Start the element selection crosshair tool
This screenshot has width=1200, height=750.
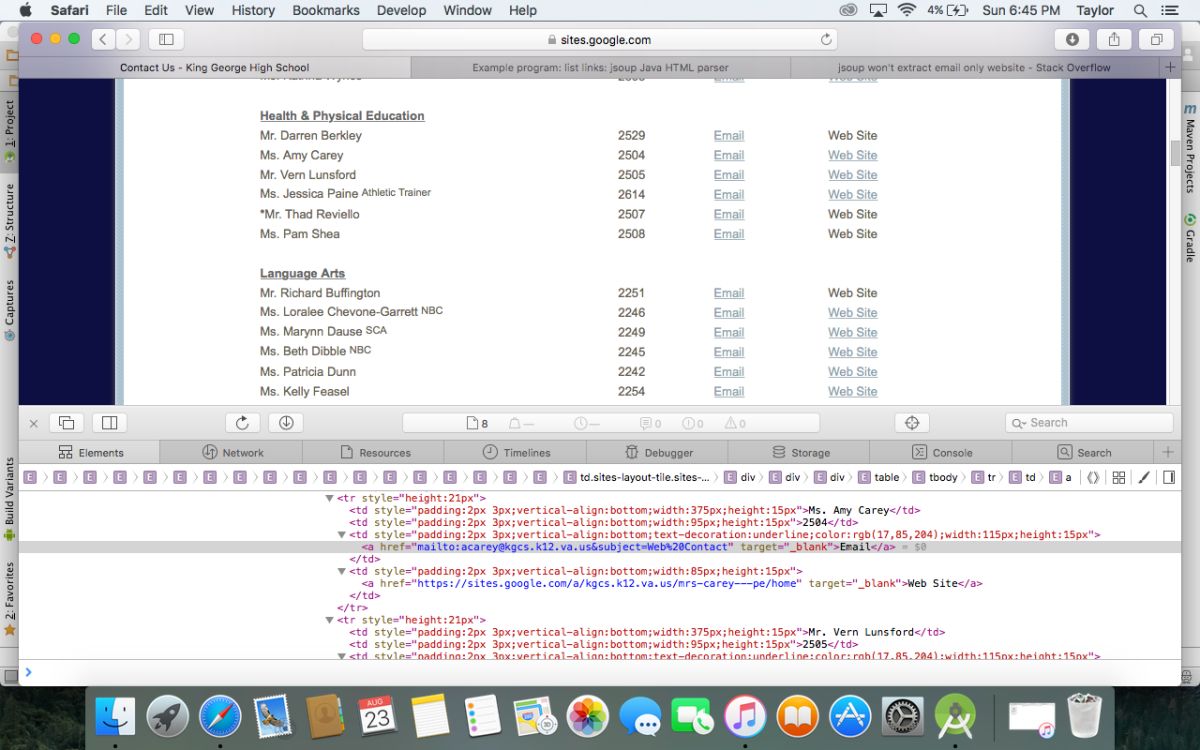point(911,423)
